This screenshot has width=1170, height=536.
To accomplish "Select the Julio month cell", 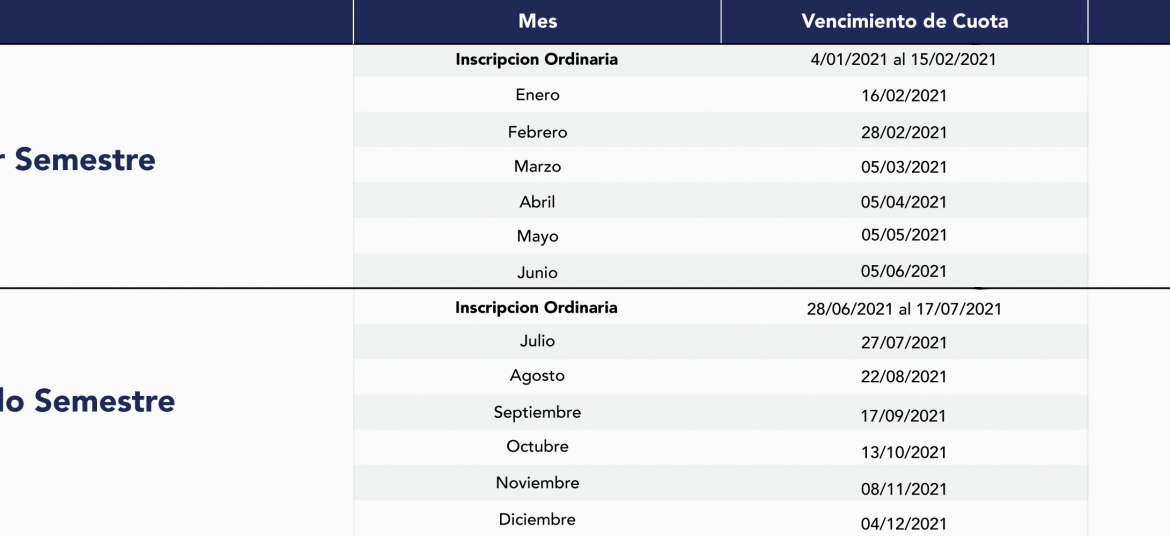I will tap(537, 341).
